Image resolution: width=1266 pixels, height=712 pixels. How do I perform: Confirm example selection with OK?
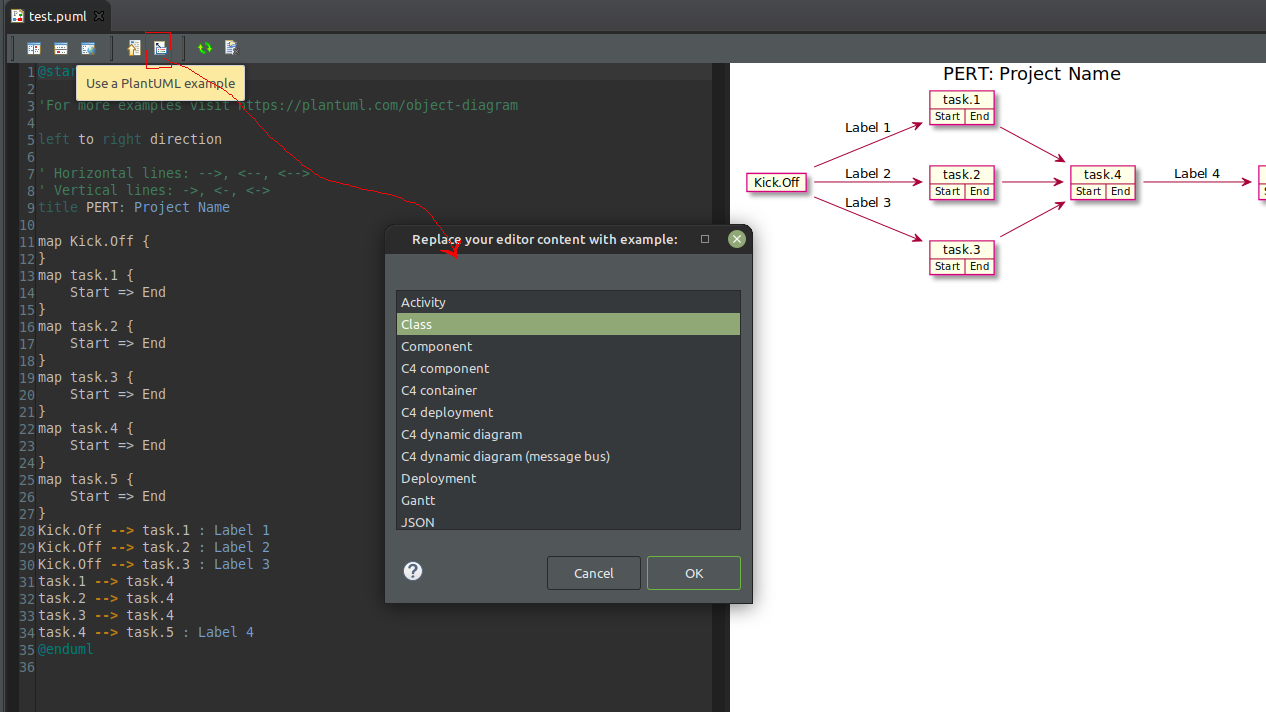pyautogui.click(x=693, y=572)
